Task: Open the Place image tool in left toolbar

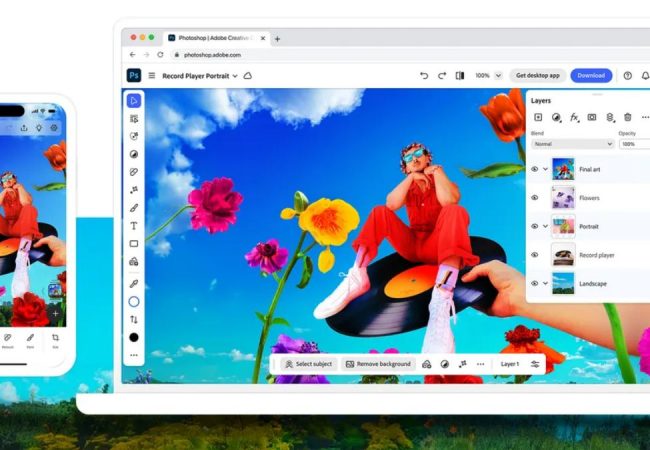Action: tap(133, 261)
